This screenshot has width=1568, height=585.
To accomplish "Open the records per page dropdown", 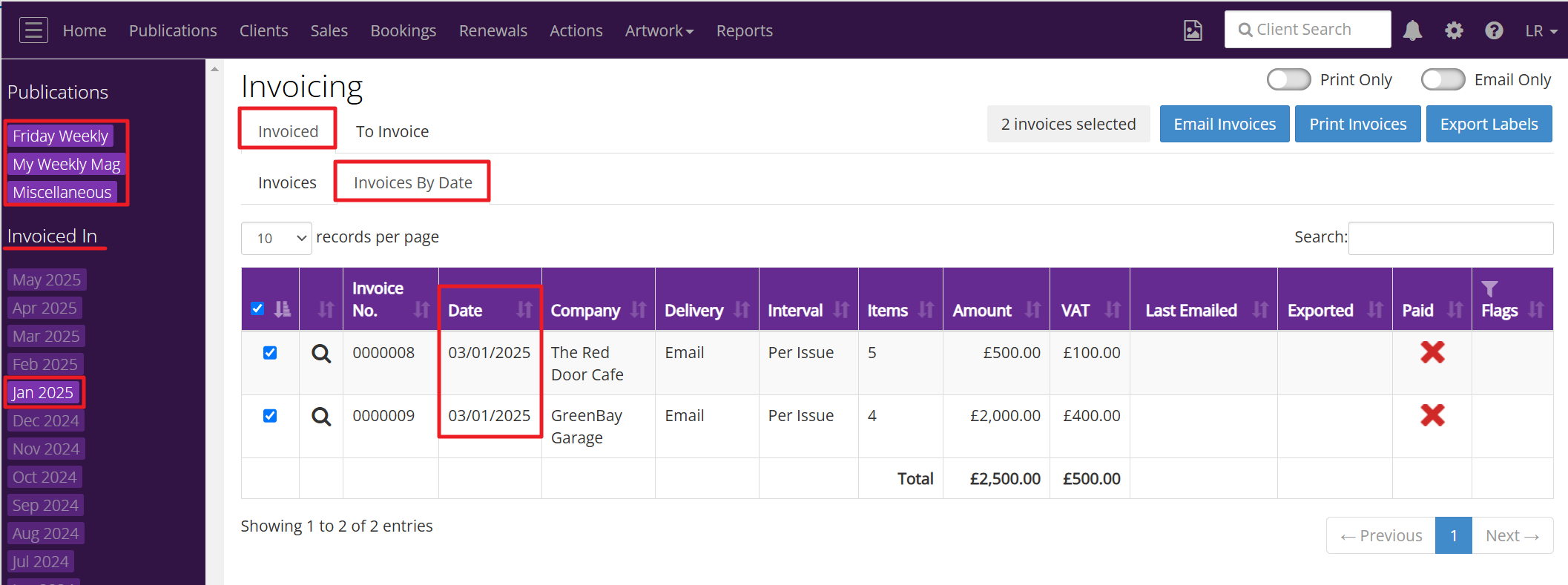I will pos(276,238).
